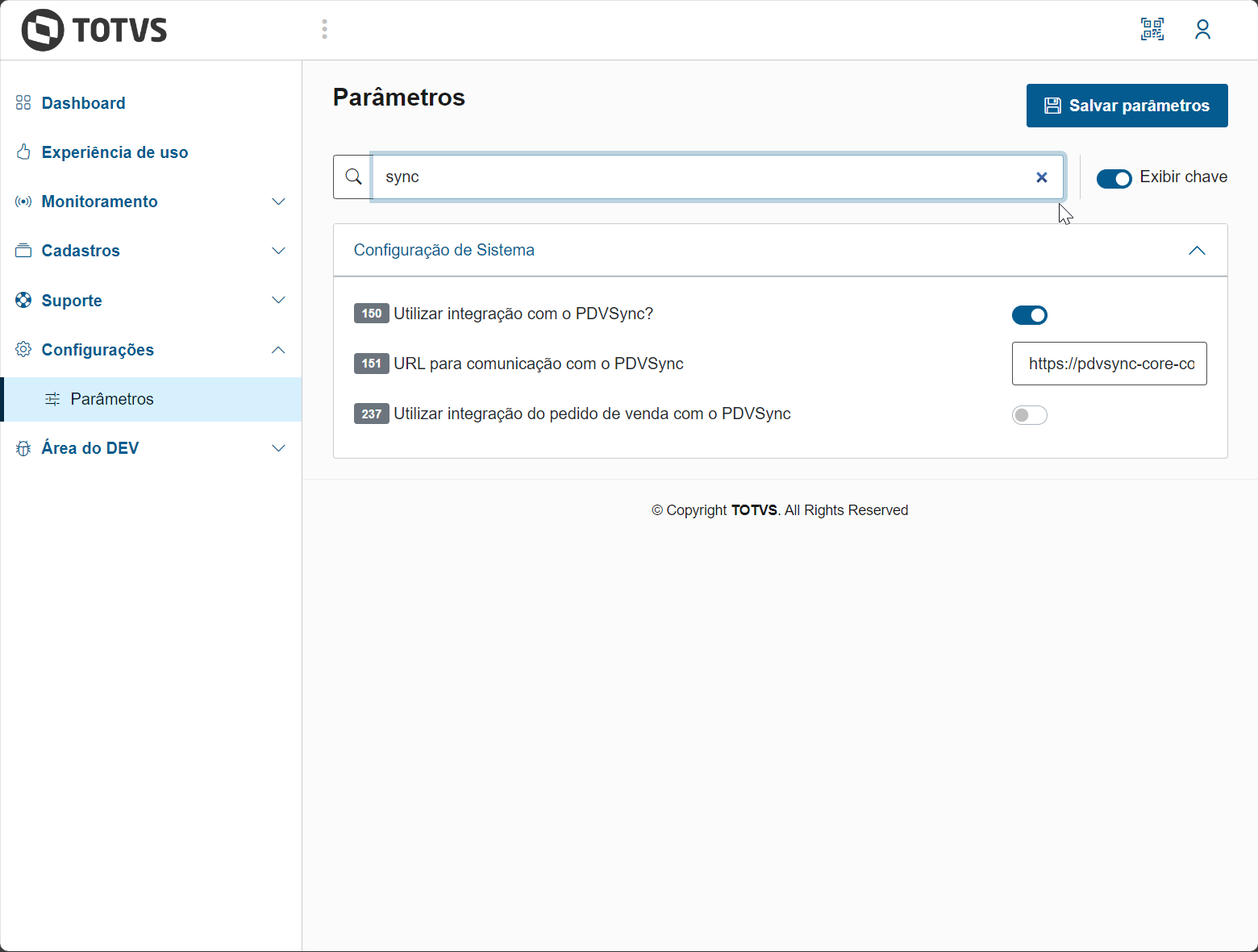This screenshot has height=952, width=1258.
Task: Open the user profile icon
Action: click(x=1202, y=30)
